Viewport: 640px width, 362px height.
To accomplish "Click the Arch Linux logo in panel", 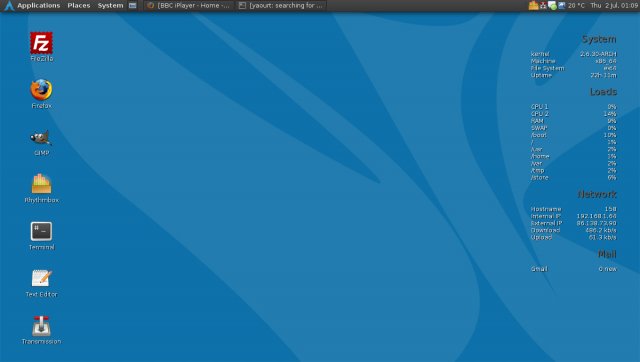I will [9, 5].
